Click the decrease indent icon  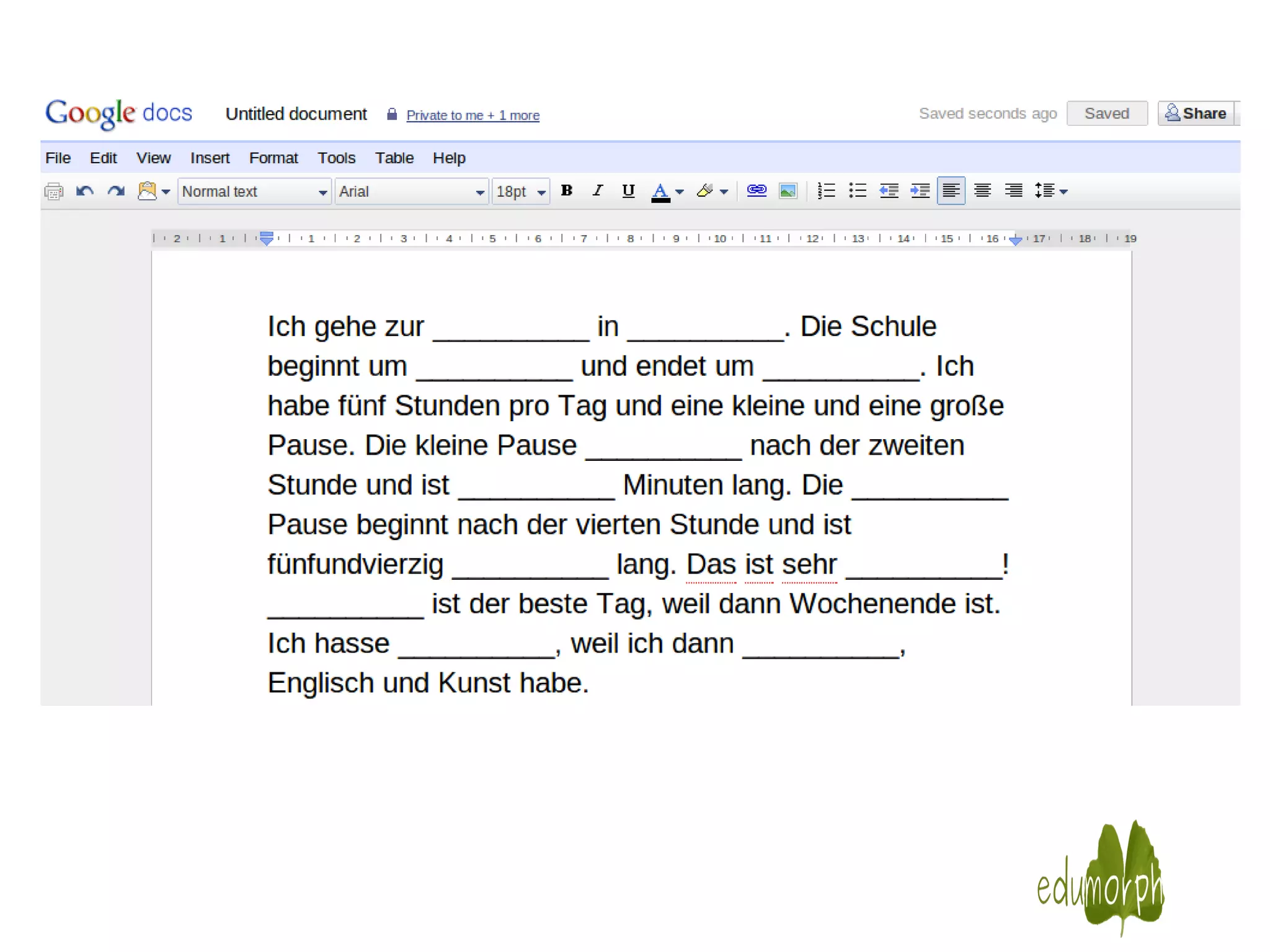click(x=889, y=191)
